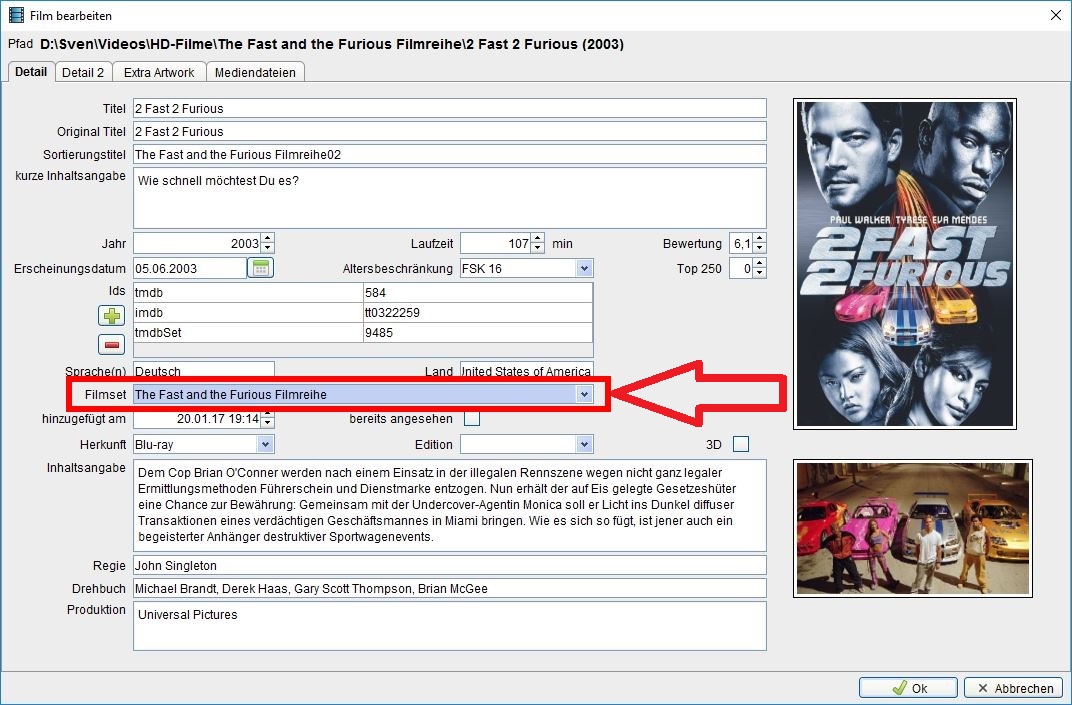Close the Film bearbeiten dialog
The height and width of the screenshot is (705, 1072).
1056,15
